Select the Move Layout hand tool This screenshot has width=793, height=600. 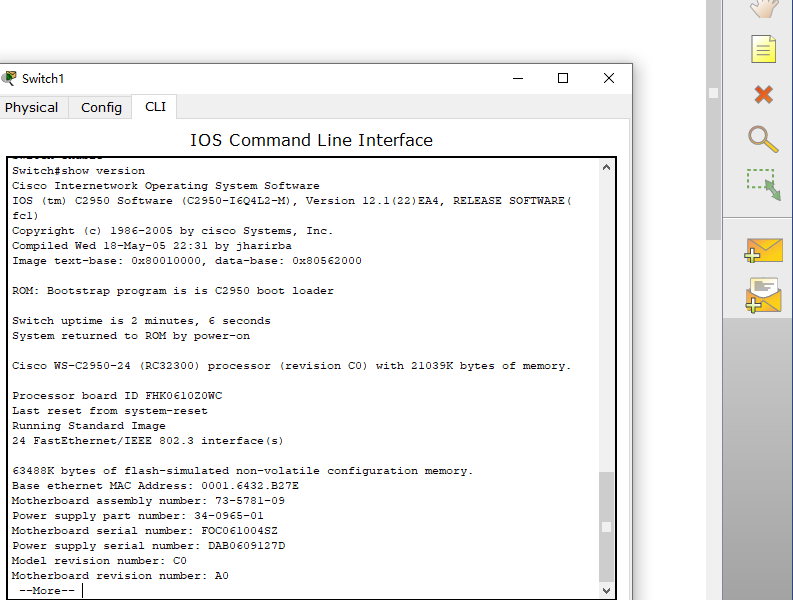click(764, 8)
